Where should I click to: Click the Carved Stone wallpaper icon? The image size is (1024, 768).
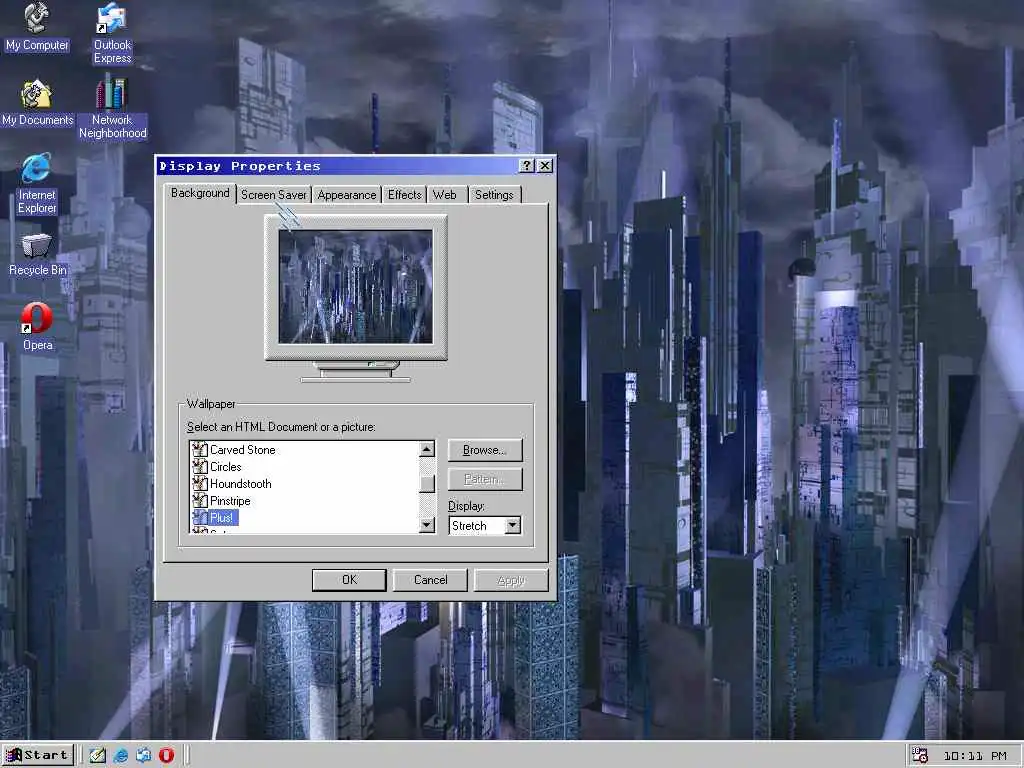click(200, 450)
